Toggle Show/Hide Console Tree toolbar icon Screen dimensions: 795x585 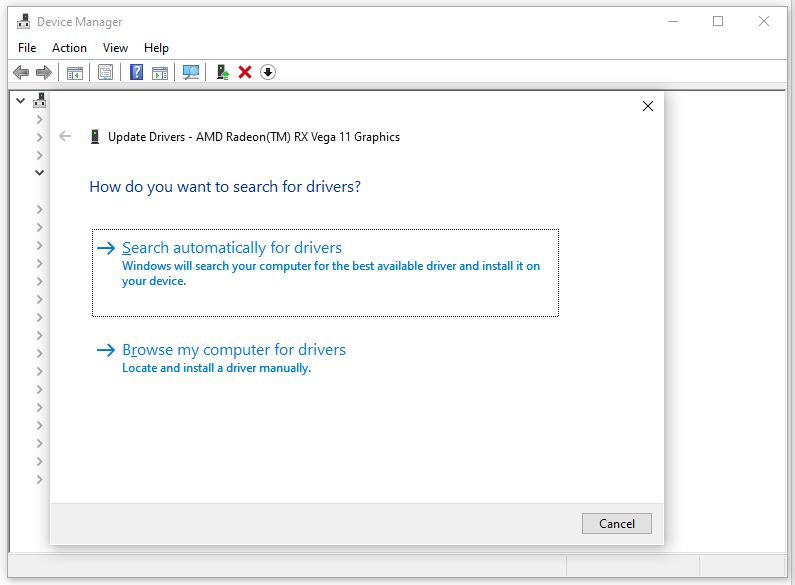(x=74, y=72)
